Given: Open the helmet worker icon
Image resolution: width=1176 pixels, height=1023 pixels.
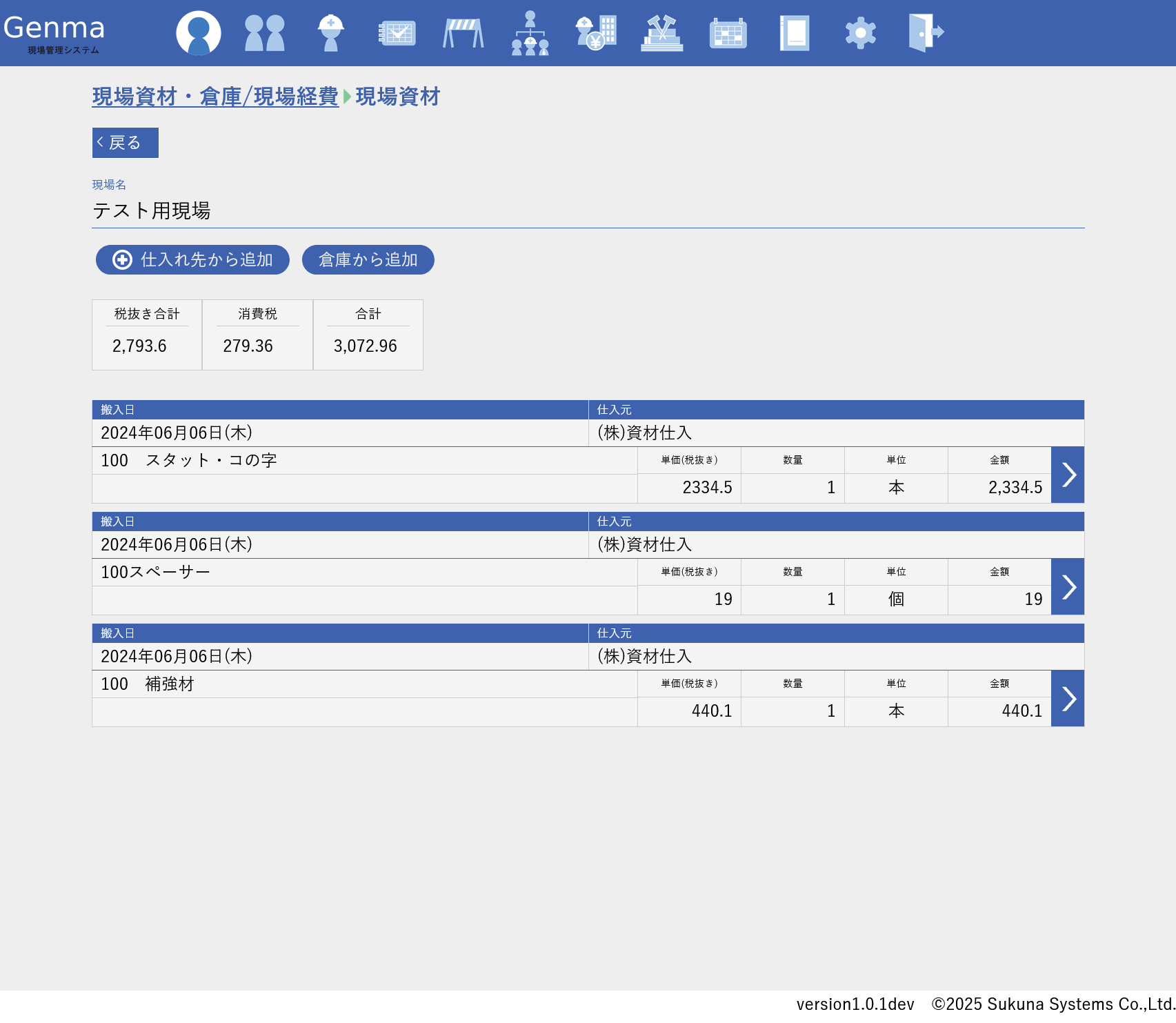Looking at the screenshot, I should (330, 32).
